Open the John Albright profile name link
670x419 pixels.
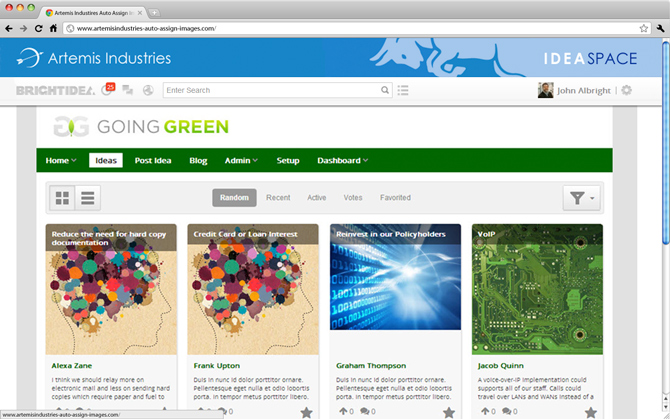coord(584,91)
